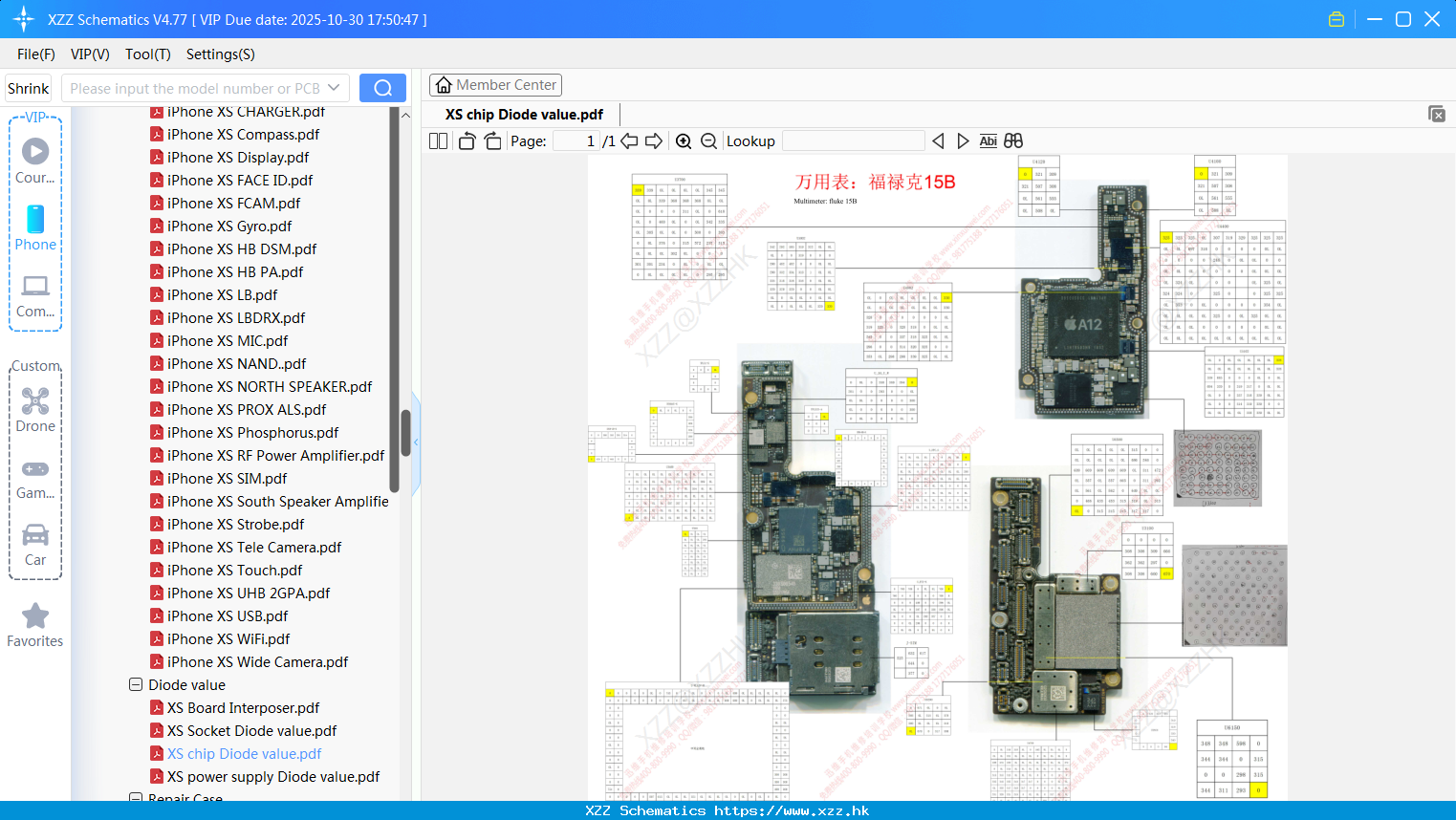Click the tab restore icon at right
Viewport: 1456px width, 820px height.
click(x=1437, y=114)
